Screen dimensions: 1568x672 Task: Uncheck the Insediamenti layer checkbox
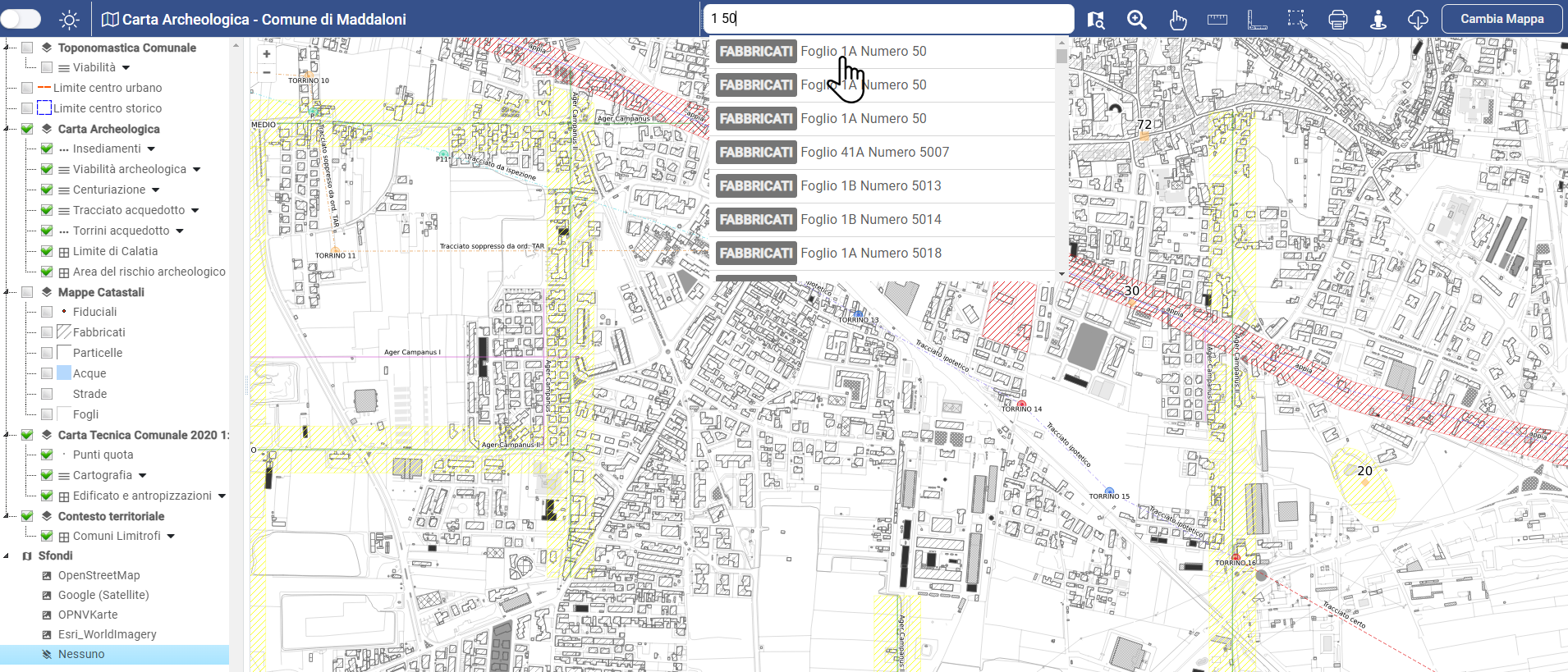tap(47, 149)
